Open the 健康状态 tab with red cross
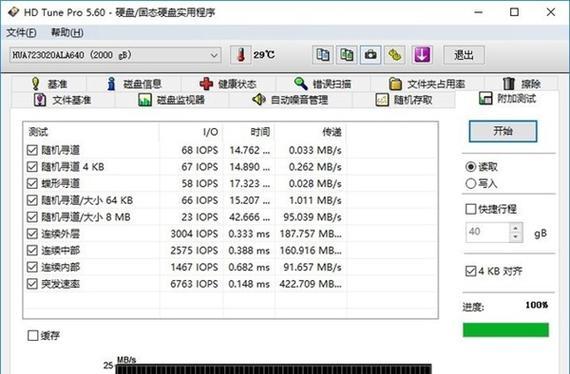 tap(228, 84)
